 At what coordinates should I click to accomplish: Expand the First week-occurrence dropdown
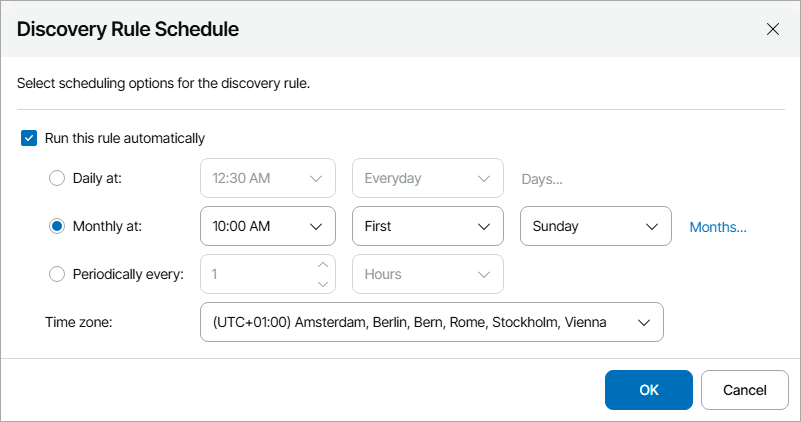427,227
